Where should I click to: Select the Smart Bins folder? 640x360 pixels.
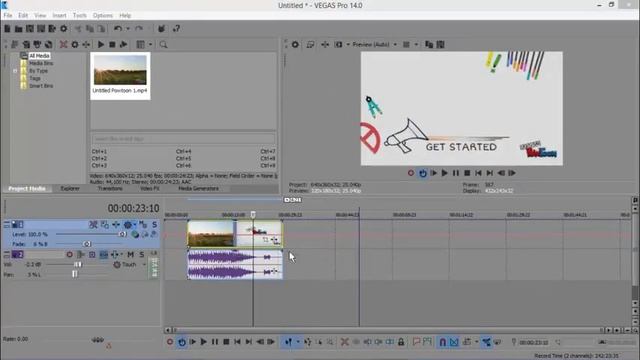coord(41,86)
